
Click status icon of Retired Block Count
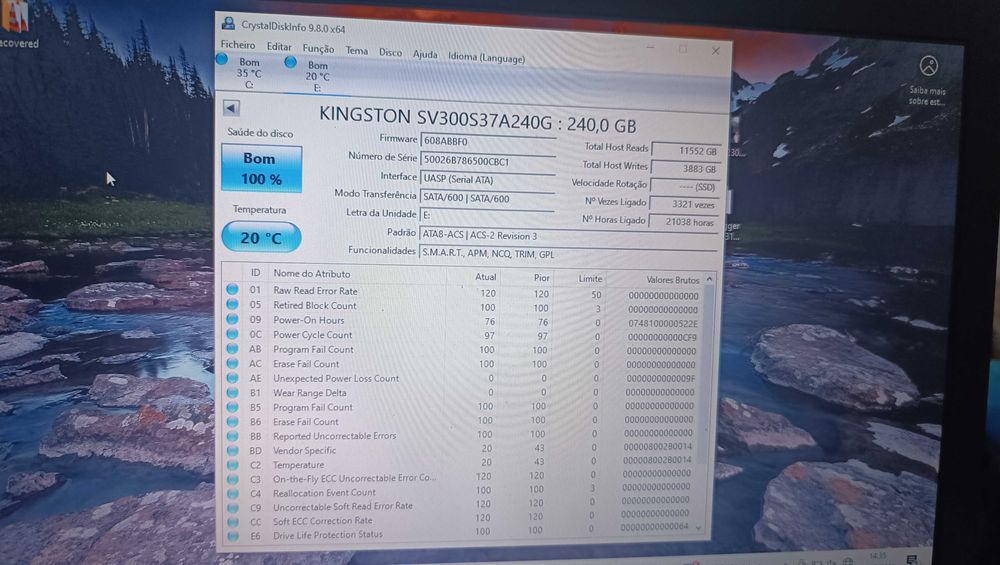(232, 304)
